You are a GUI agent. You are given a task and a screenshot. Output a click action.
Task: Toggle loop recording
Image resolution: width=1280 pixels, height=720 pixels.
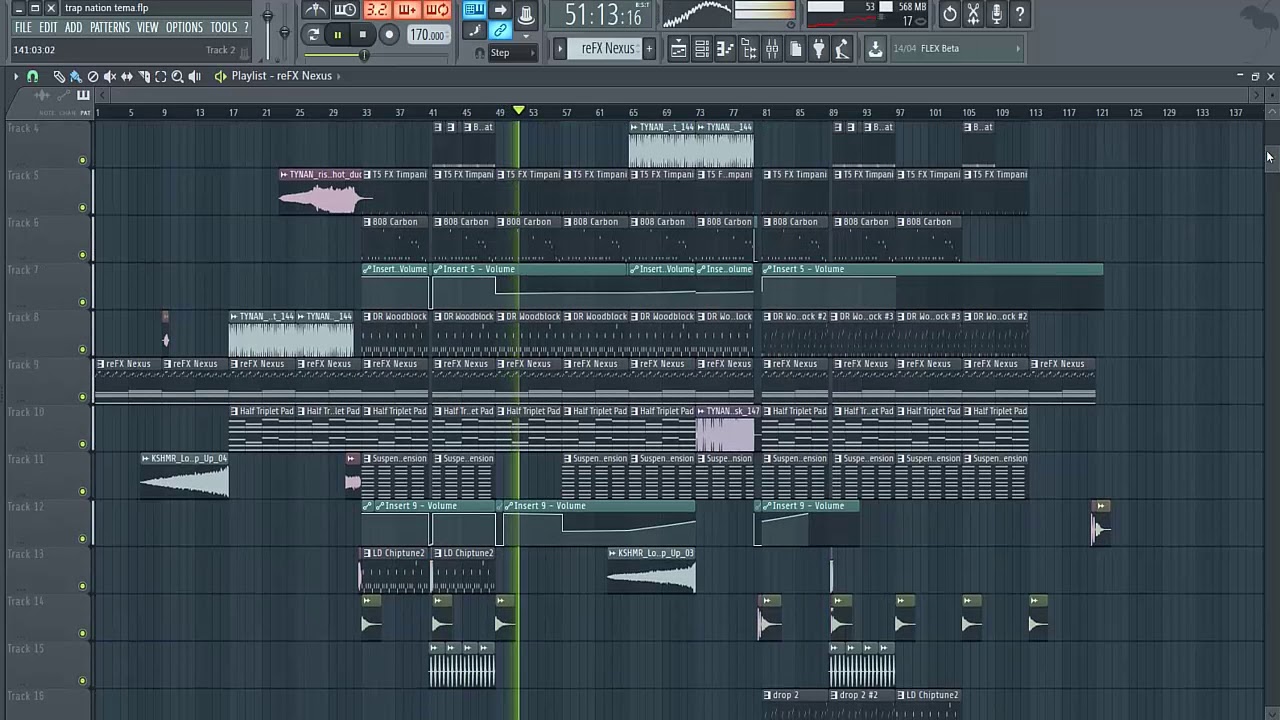(437, 11)
